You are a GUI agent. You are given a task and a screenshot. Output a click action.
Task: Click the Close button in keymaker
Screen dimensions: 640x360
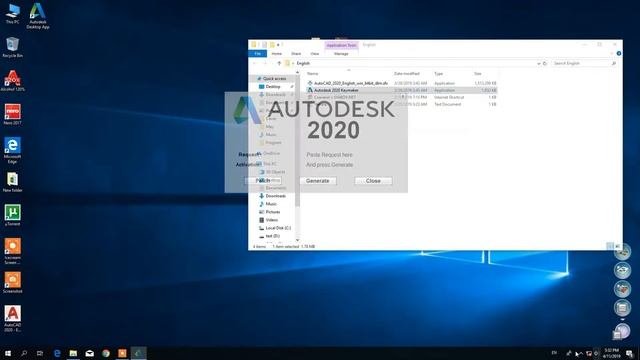[373, 180]
